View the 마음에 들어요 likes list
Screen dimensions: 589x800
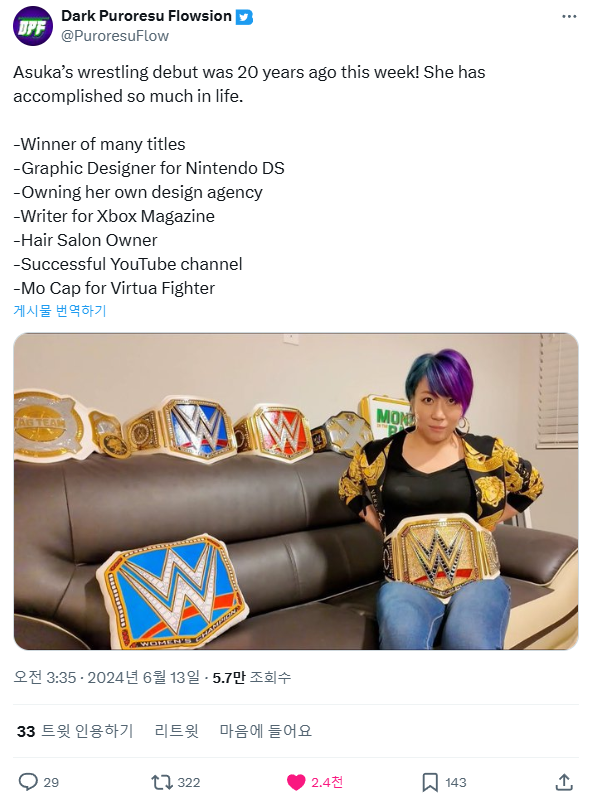(265, 731)
